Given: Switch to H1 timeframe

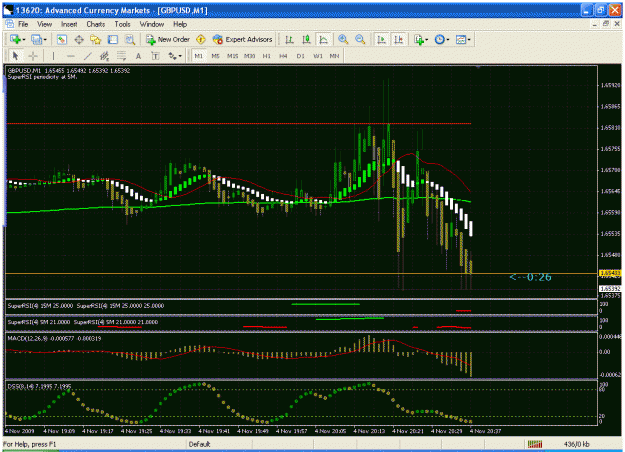Looking at the screenshot, I should click(267, 56).
